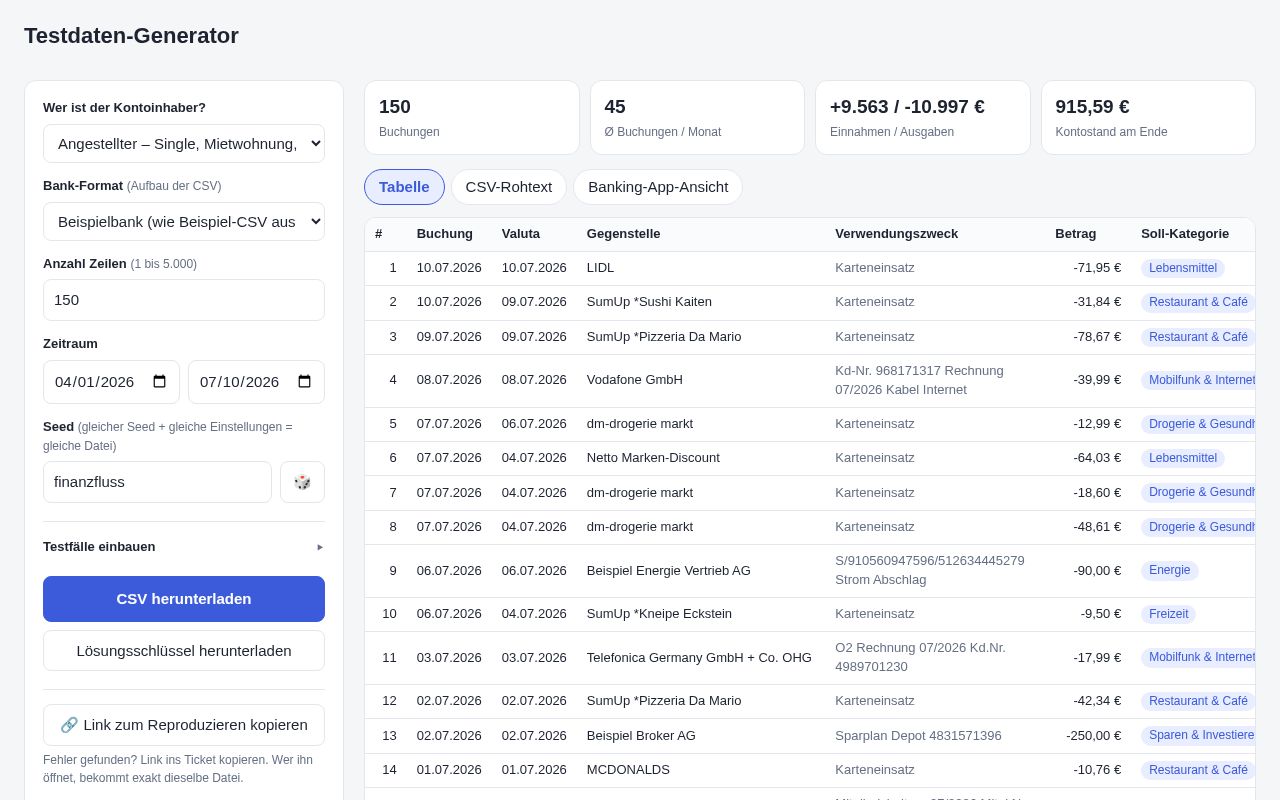
Task: Click 'Sparen & Investieren' tag in row 13
Action: [x=1198, y=736]
